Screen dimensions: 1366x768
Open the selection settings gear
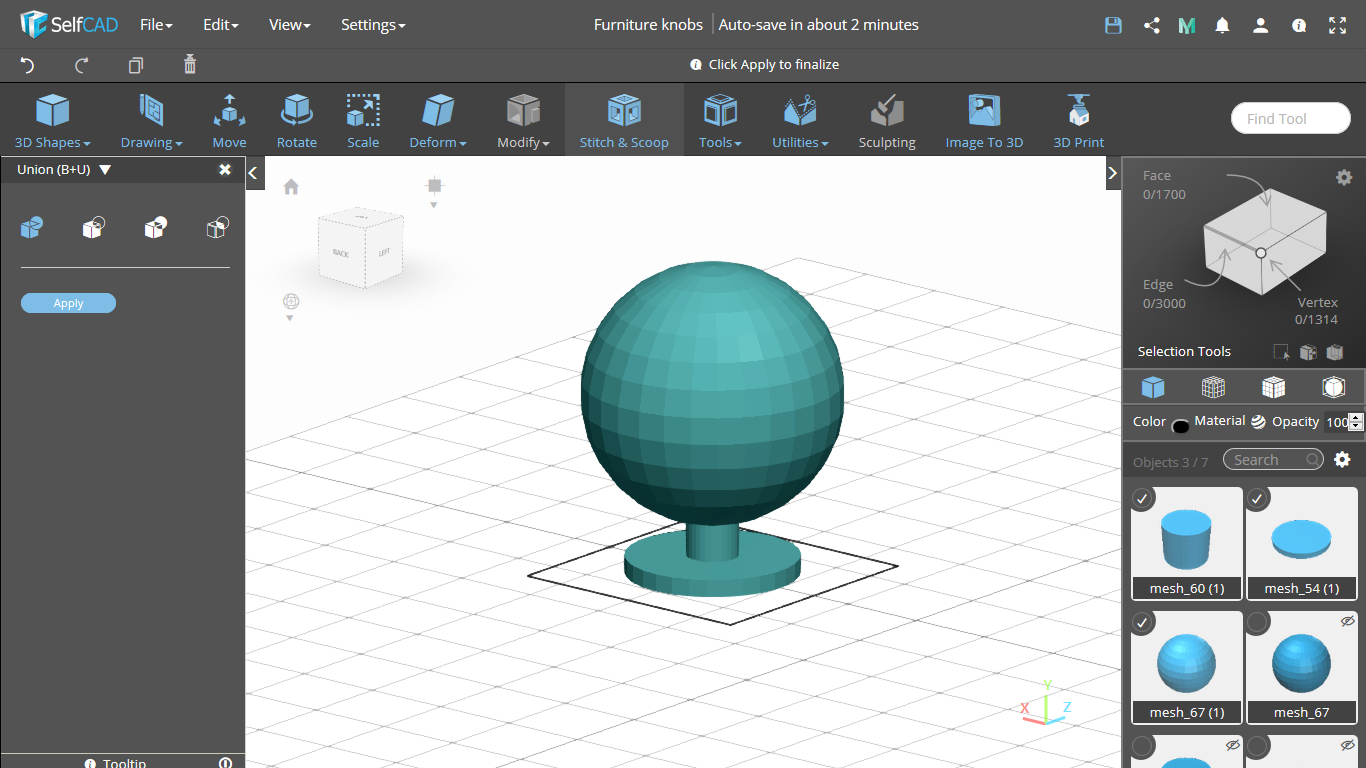(1344, 177)
